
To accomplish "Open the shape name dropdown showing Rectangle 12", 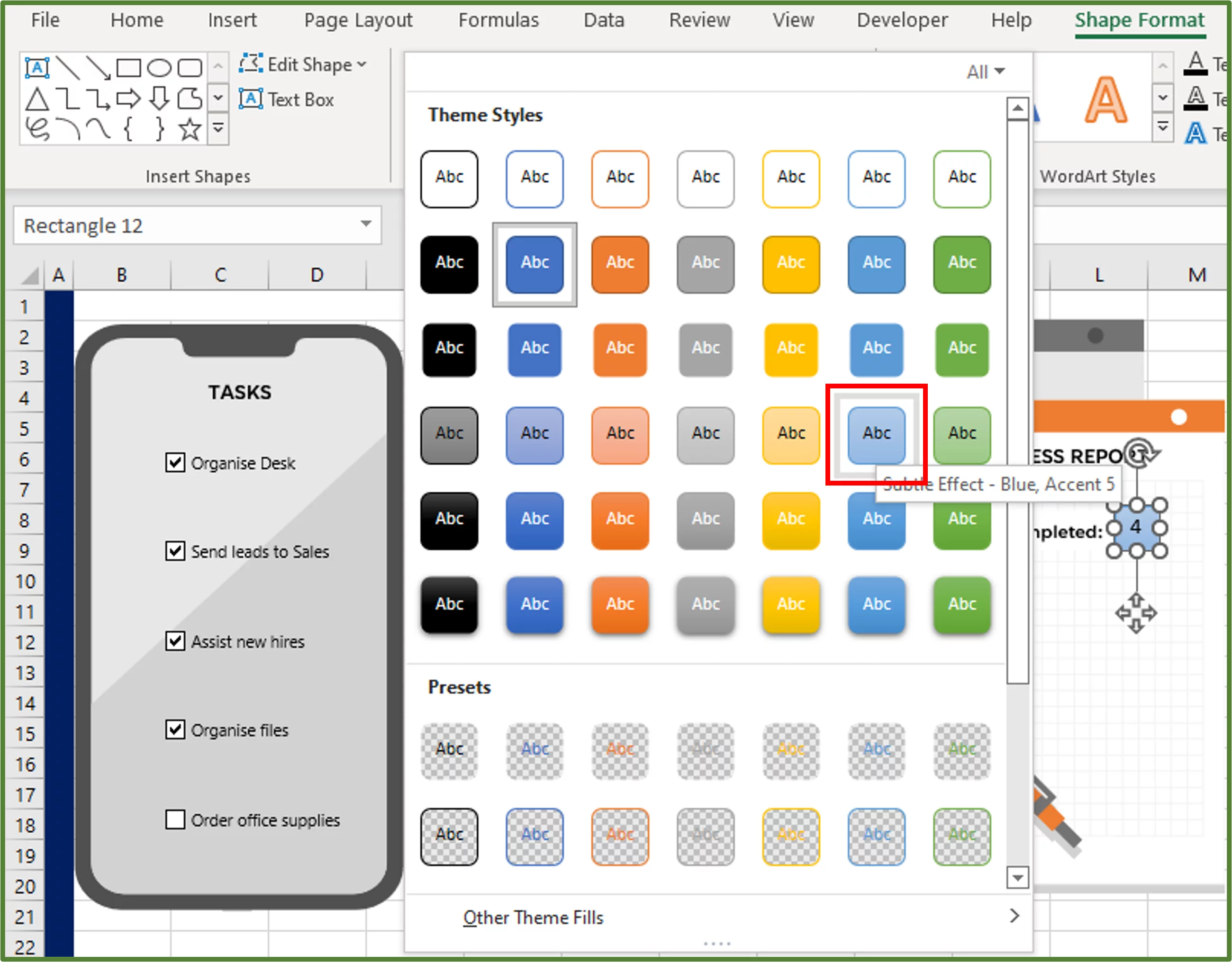I will (x=365, y=225).
